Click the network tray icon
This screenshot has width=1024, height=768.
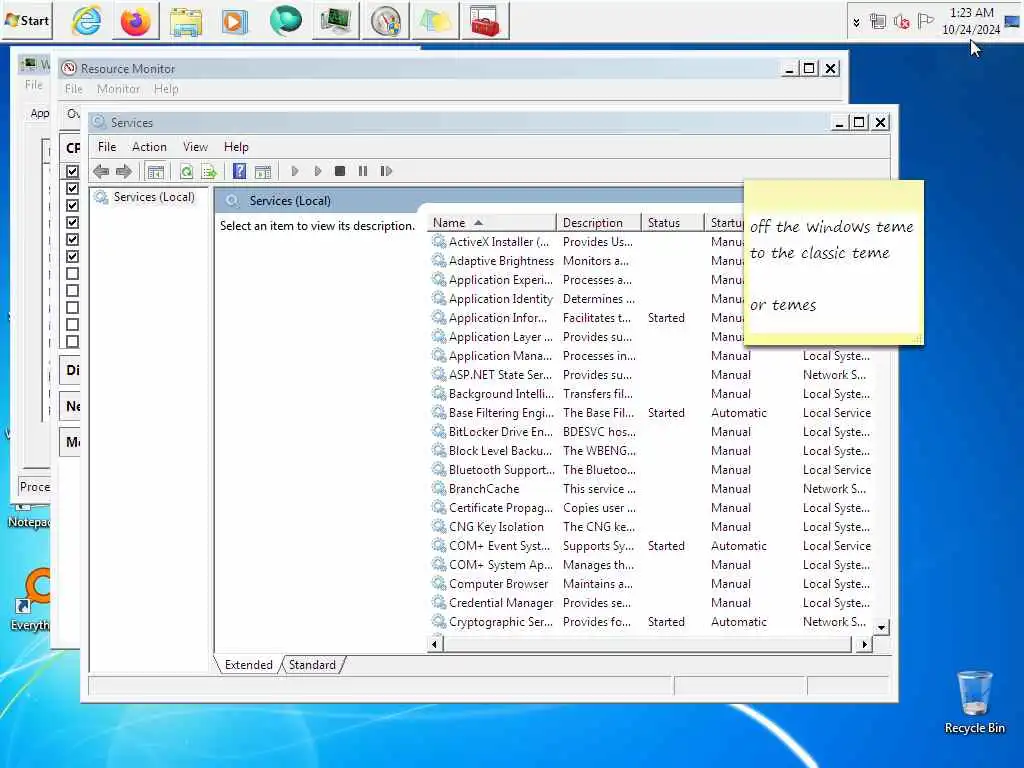[878, 22]
